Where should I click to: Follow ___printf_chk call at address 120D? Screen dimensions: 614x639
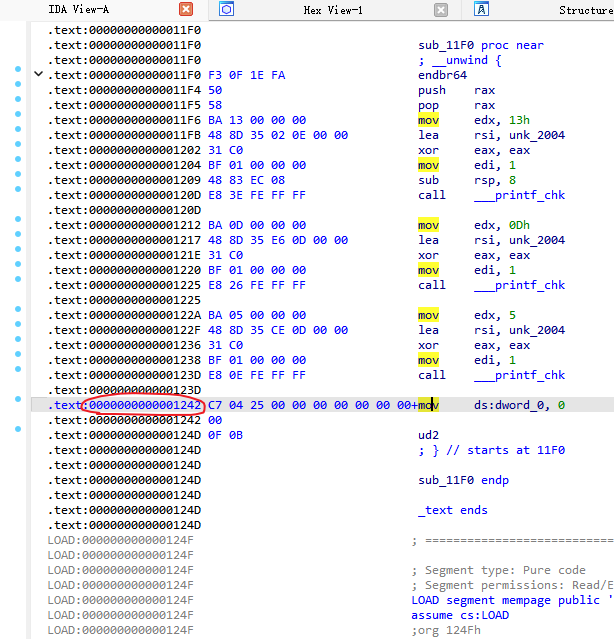(x=519, y=195)
